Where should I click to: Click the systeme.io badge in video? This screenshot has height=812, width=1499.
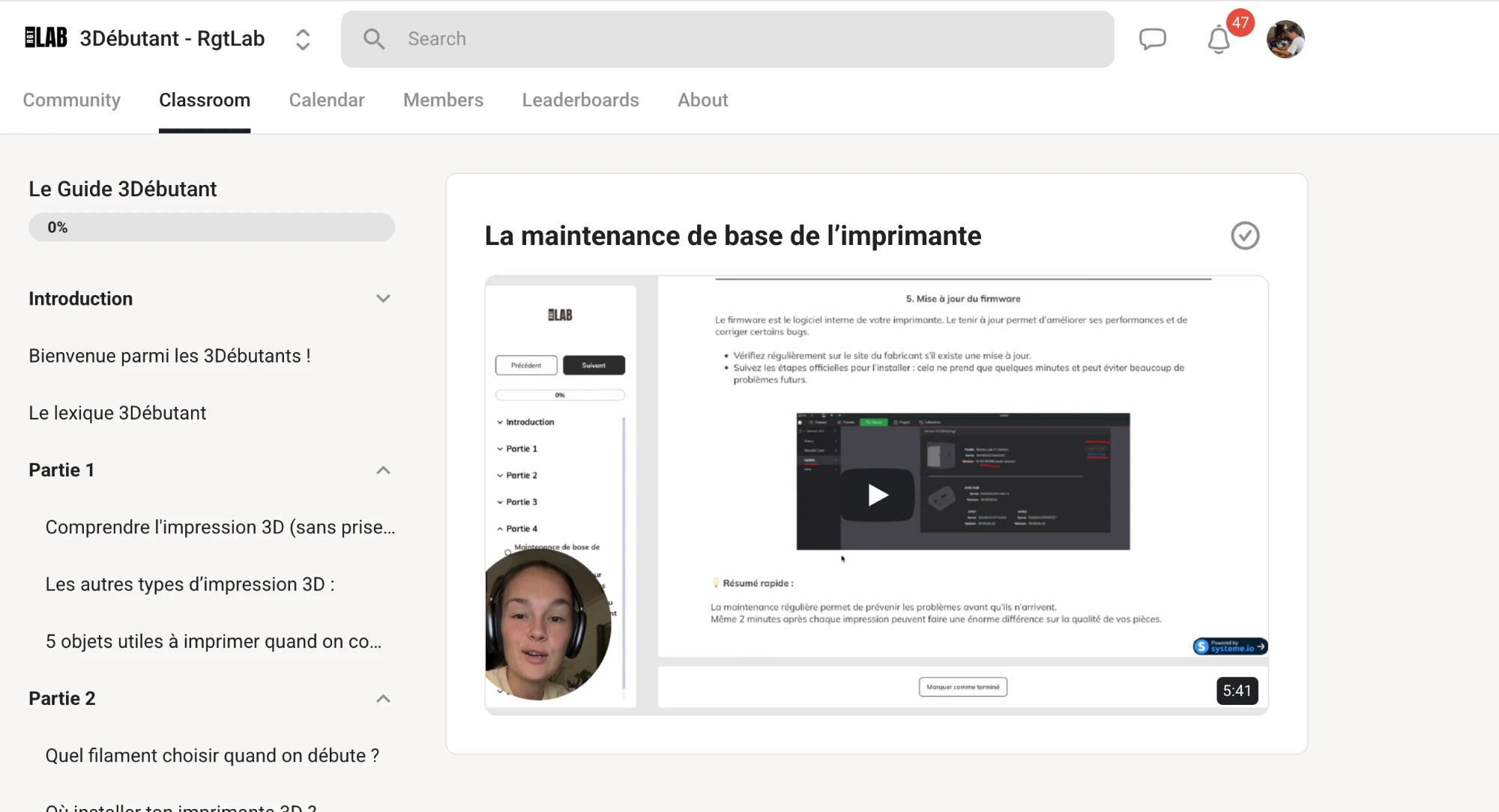(1230, 646)
